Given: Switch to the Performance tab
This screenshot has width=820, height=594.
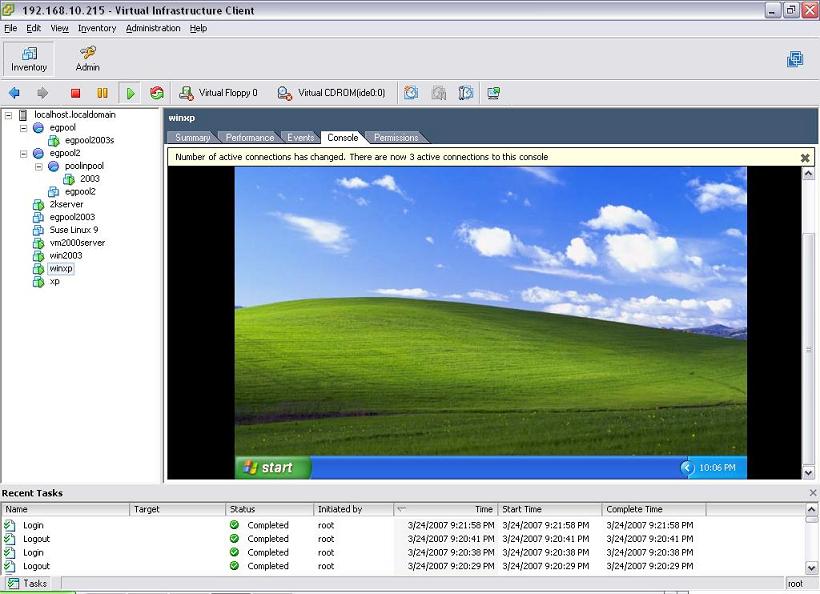Looking at the screenshot, I should point(249,138).
